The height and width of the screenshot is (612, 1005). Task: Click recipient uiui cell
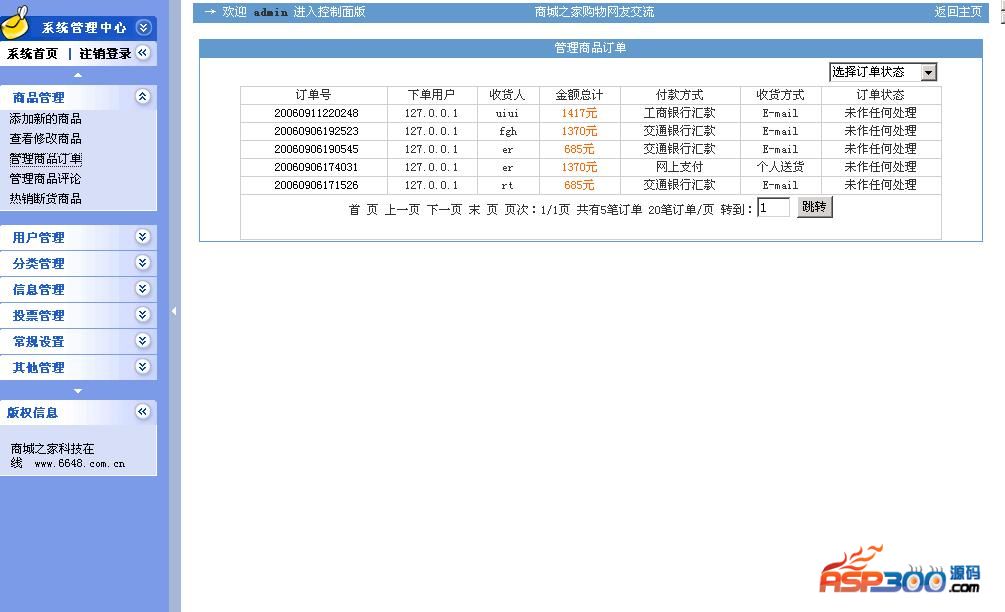(507, 113)
